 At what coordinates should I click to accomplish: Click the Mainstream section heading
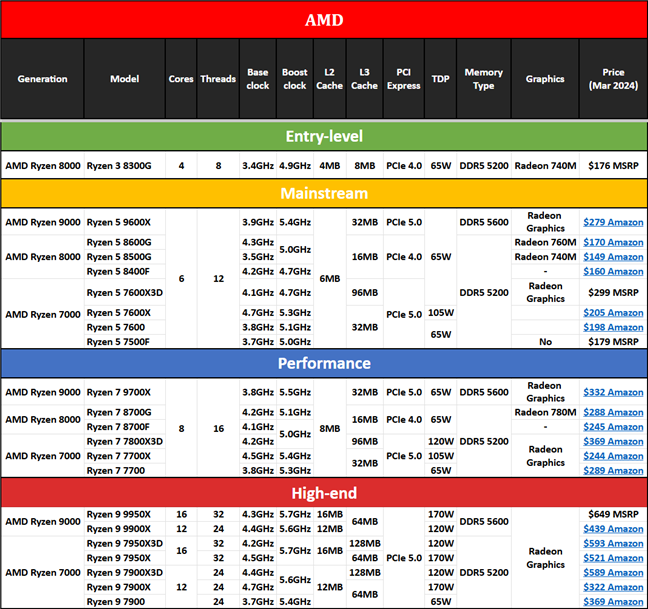324,193
